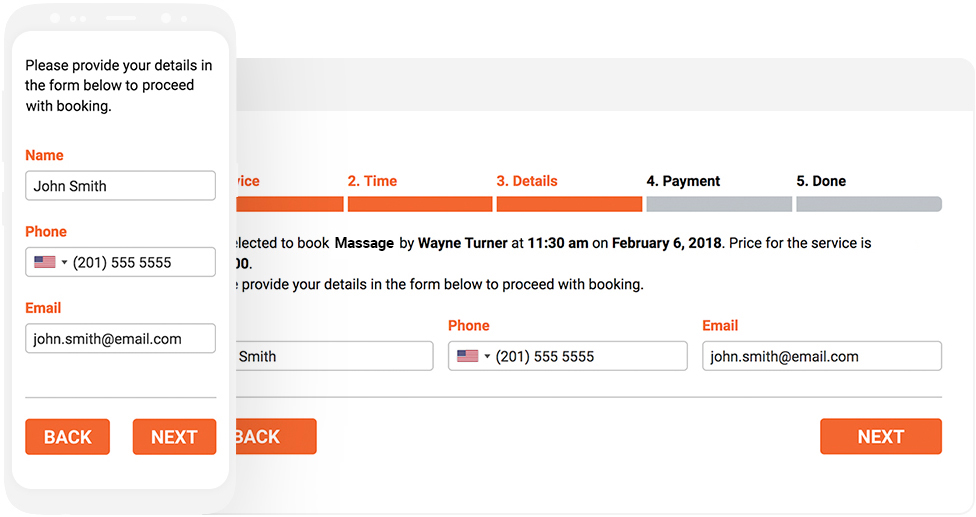Click the US flag icon in mobile Phone field
The height and width of the screenshot is (517, 976).
45,262
